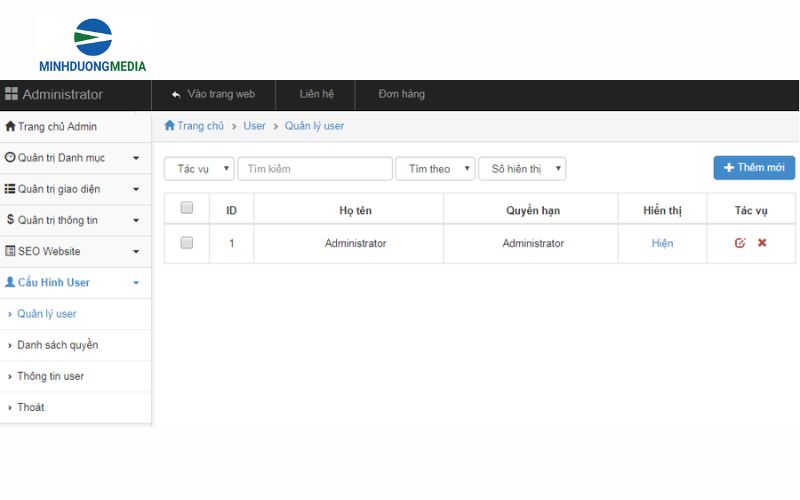Expand the Quản trị Danh mục sidebar menu

coord(75,158)
